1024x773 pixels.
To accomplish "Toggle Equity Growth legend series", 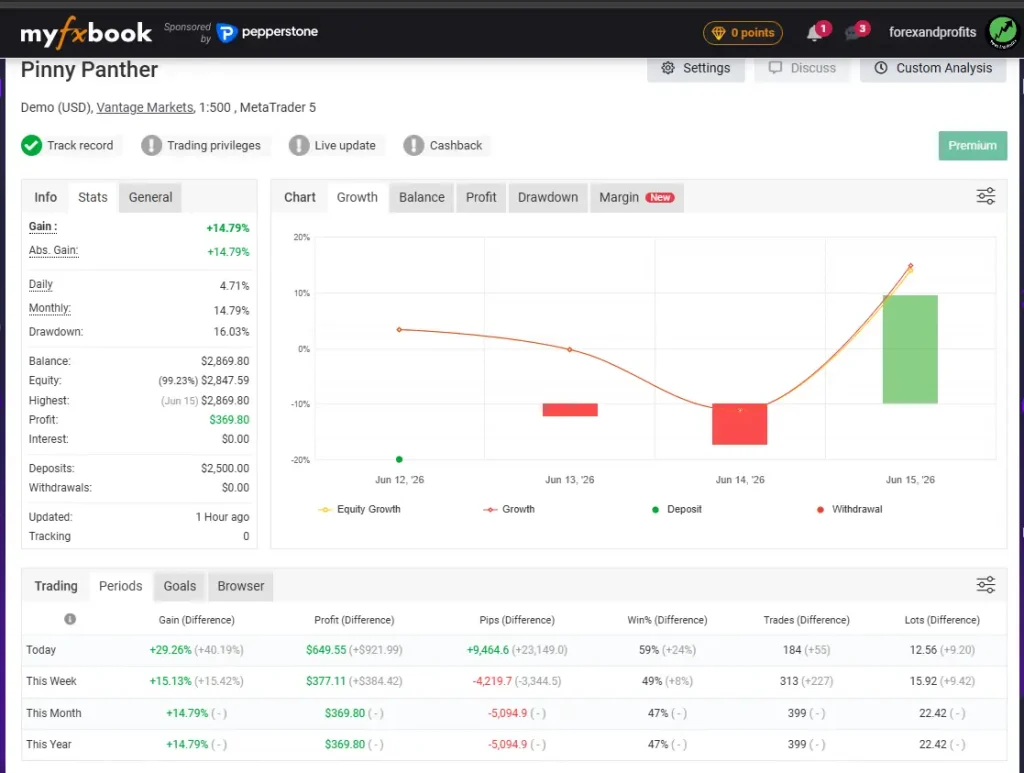I will click(359, 509).
